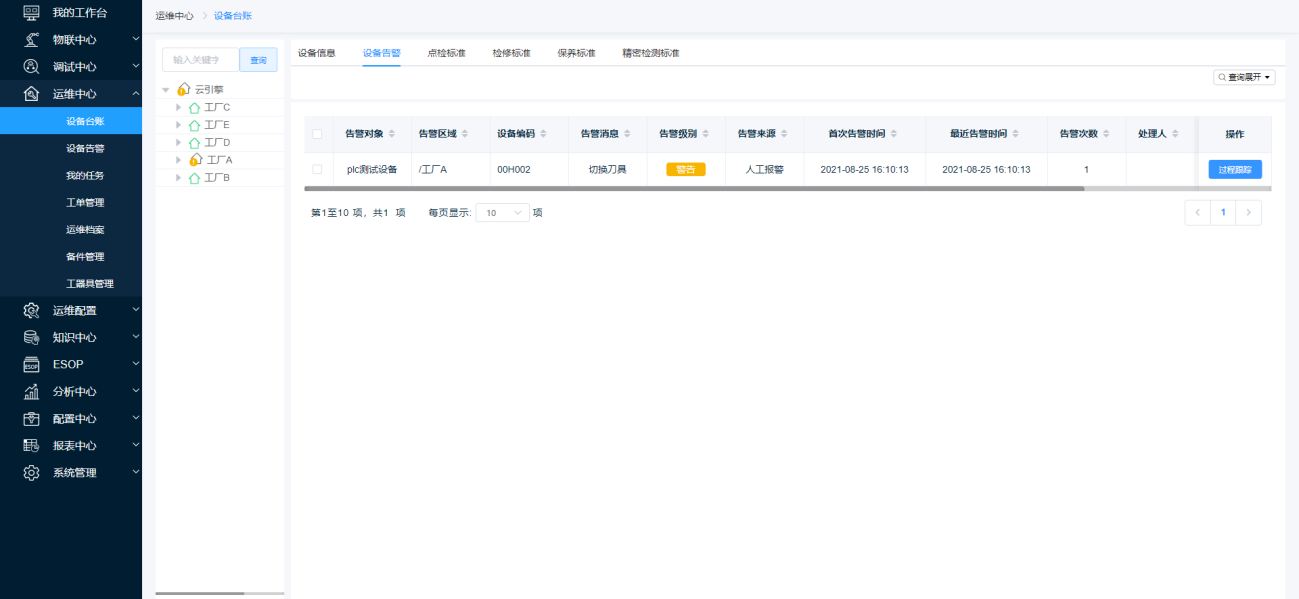Open the 设备信息 tab
Viewport: 1299px width, 599px height.
tap(317, 53)
